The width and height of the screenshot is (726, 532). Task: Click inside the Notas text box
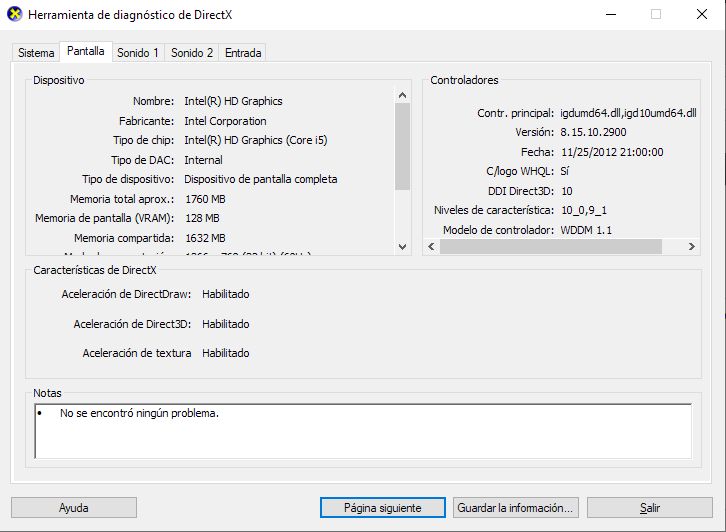pos(363,431)
